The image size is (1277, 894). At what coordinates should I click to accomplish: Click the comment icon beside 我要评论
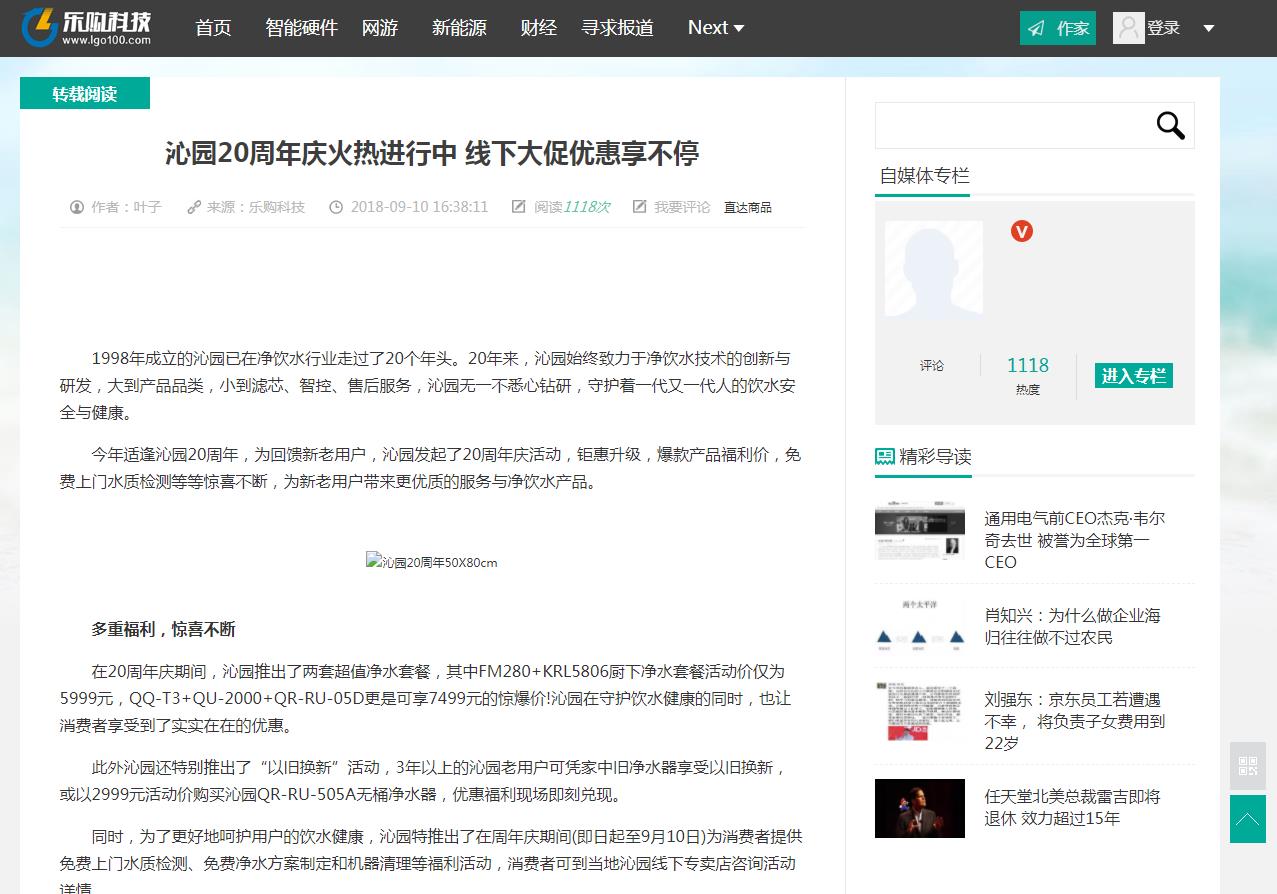[640, 207]
